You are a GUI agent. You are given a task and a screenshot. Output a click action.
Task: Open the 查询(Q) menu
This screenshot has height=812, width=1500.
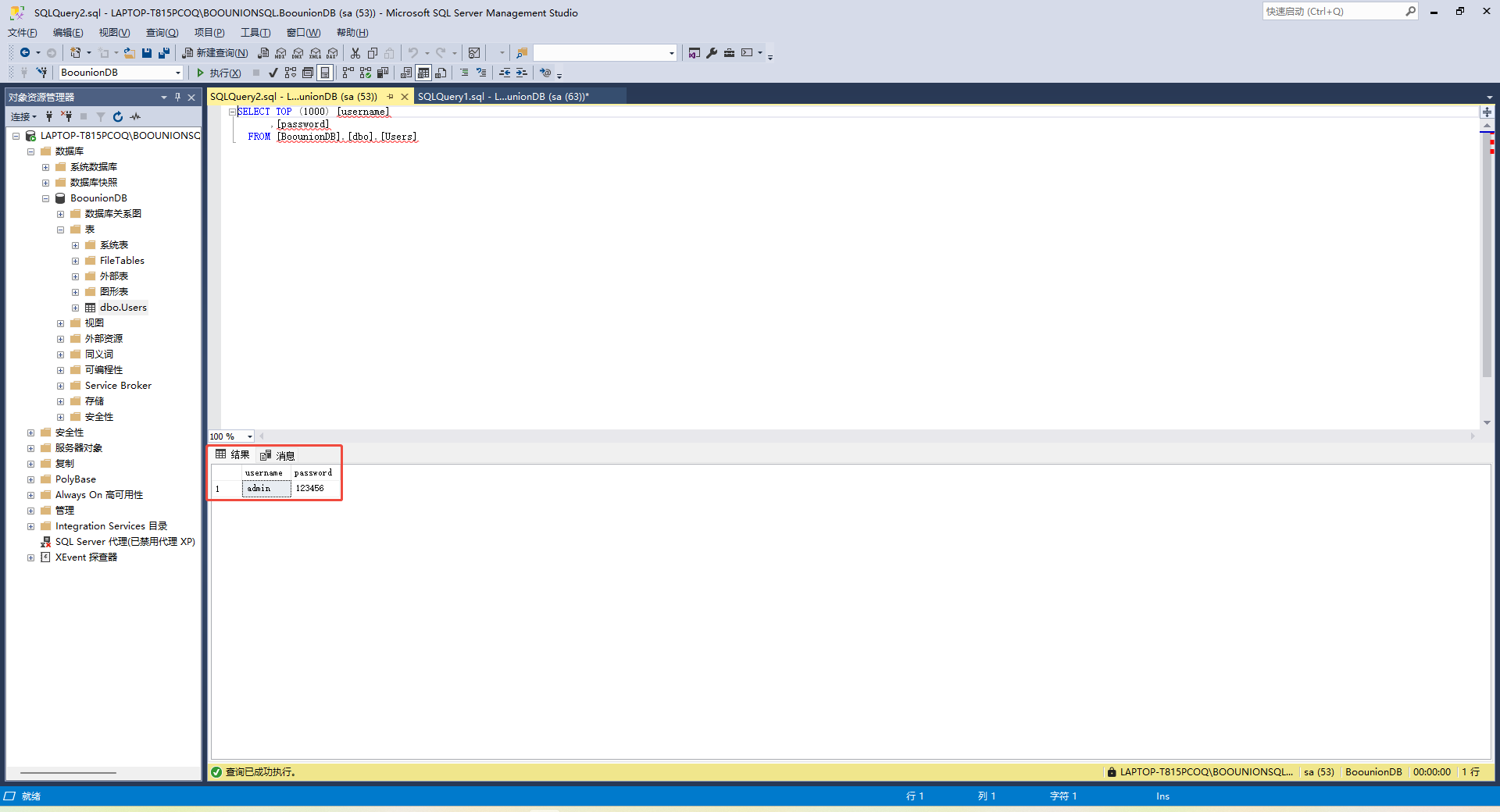pos(162,33)
